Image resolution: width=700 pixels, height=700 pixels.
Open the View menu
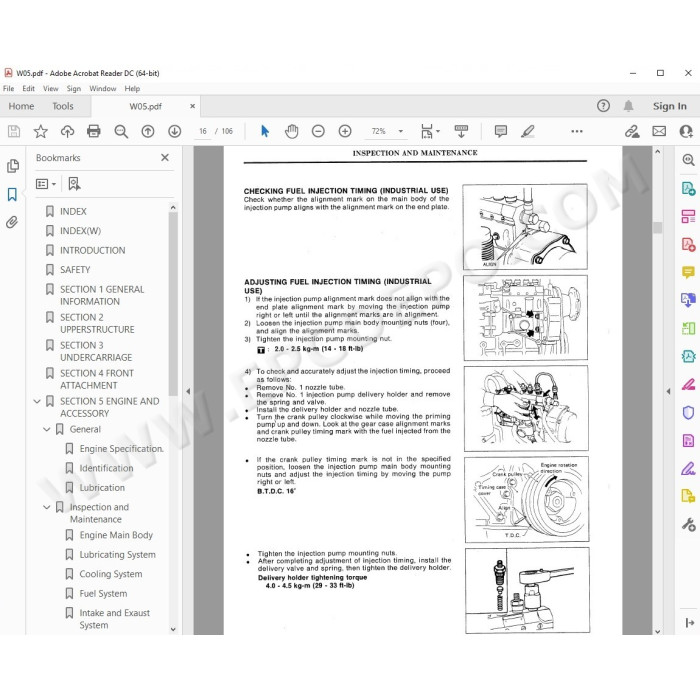(50, 88)
